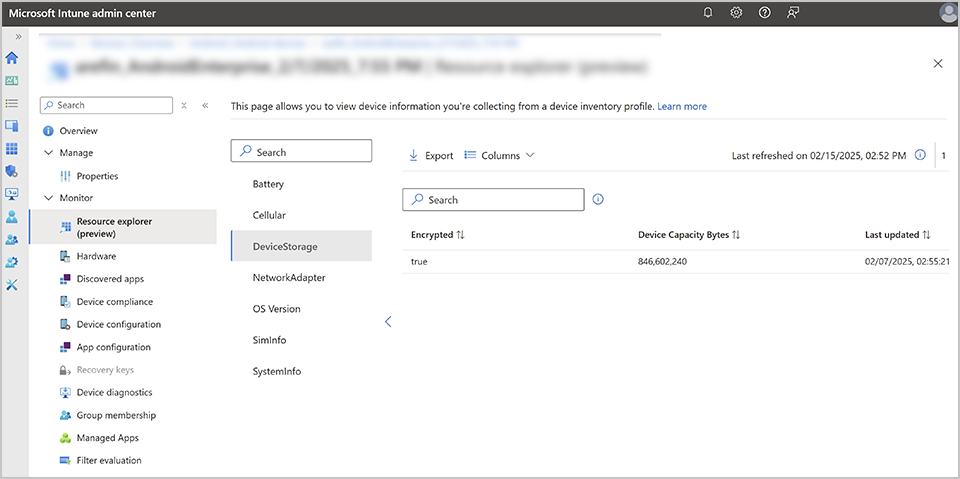Open the settings gear icon

click(x=737, y=13)
